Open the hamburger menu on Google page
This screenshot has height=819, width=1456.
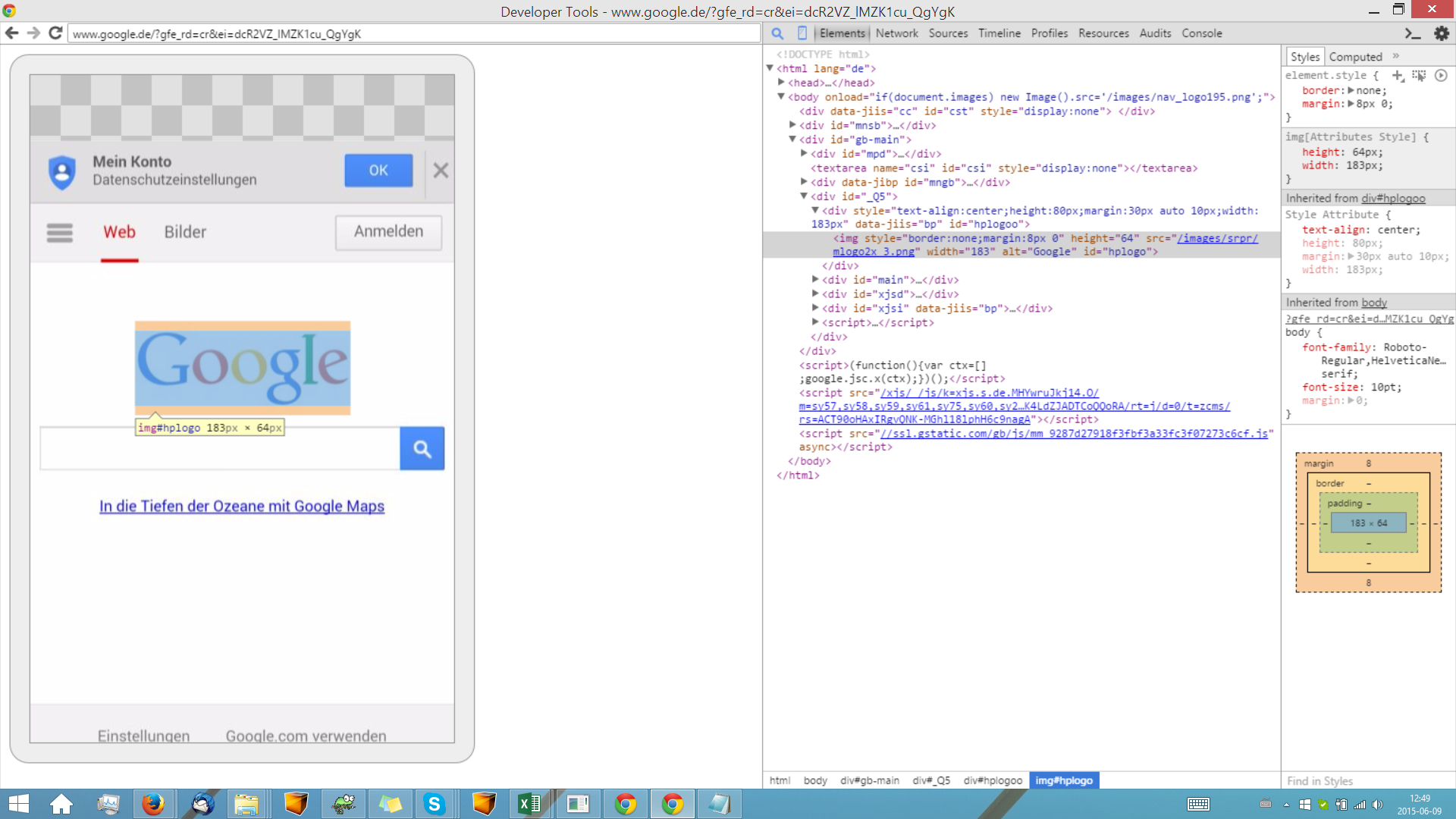[60, 233]
